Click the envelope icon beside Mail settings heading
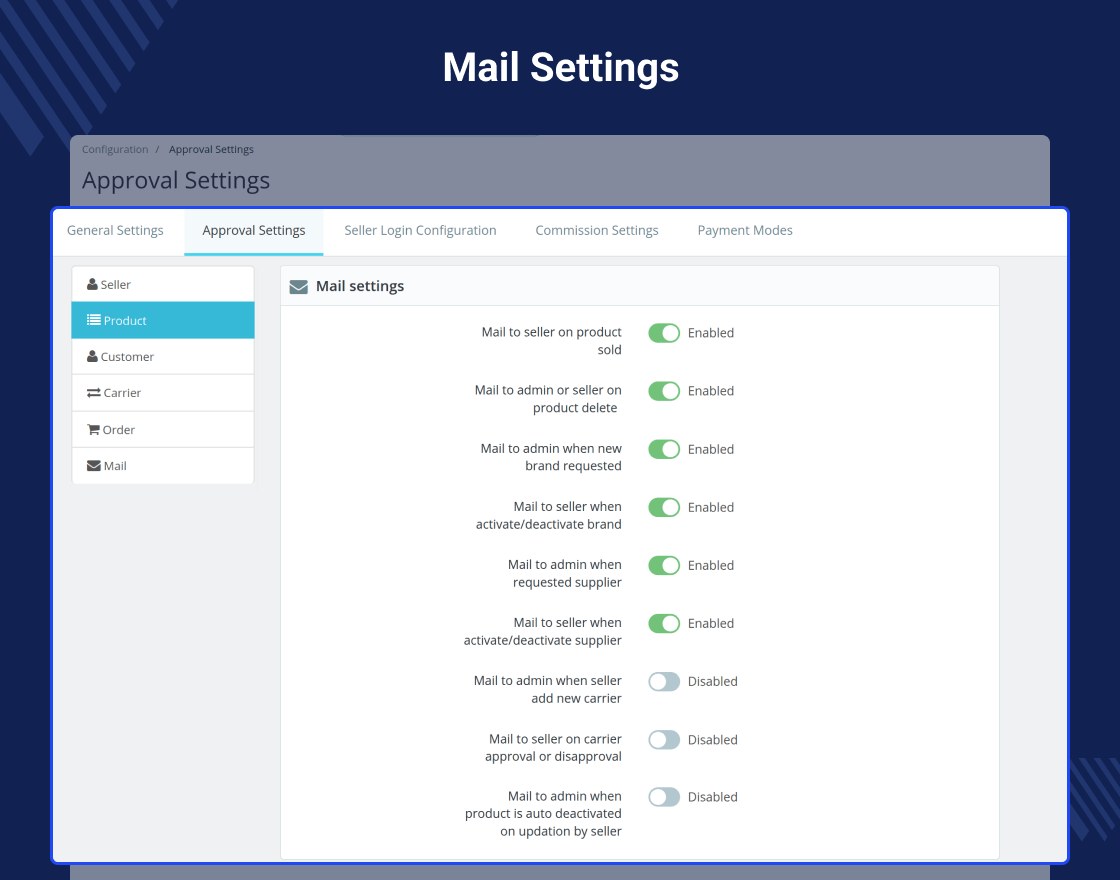 (299, 286)
